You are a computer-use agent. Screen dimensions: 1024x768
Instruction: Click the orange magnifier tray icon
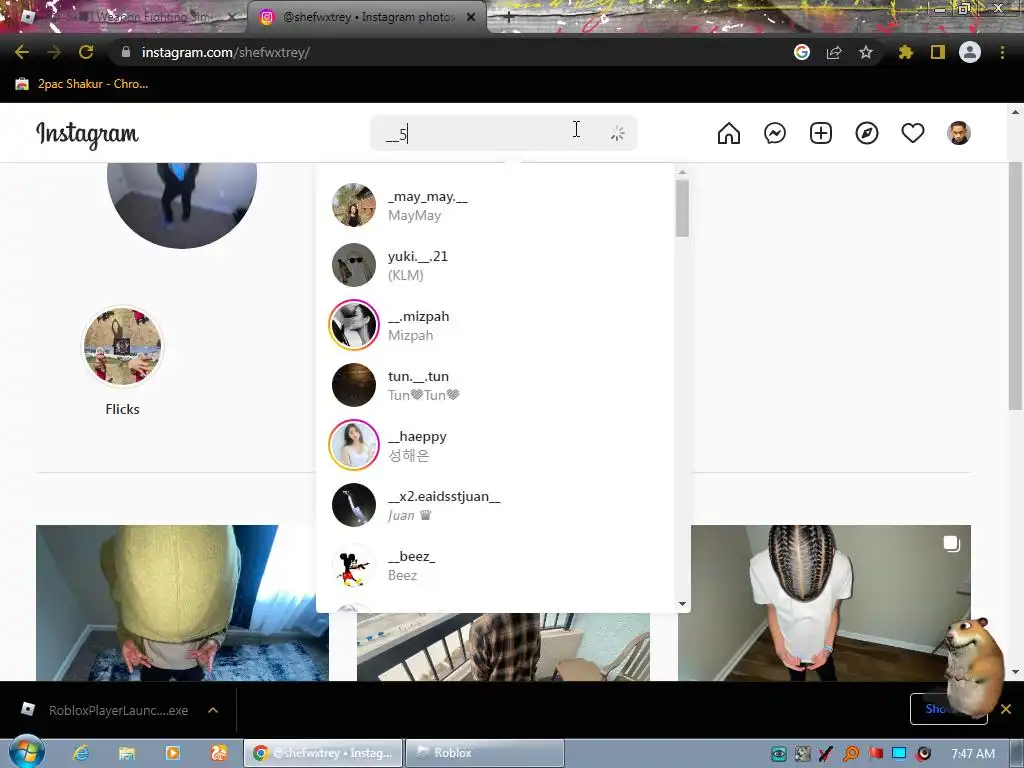850,754
